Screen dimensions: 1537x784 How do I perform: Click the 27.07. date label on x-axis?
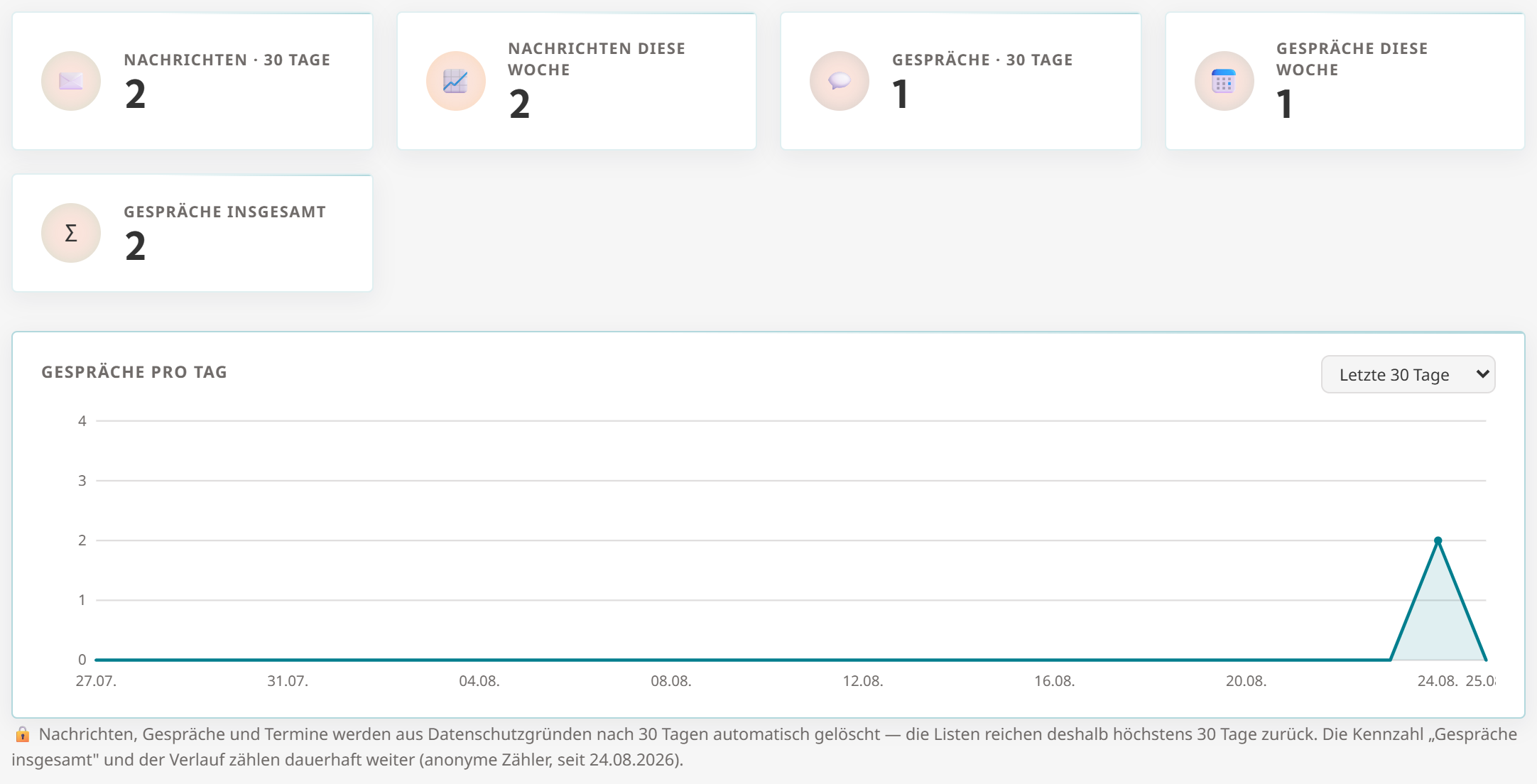[96, 681]
